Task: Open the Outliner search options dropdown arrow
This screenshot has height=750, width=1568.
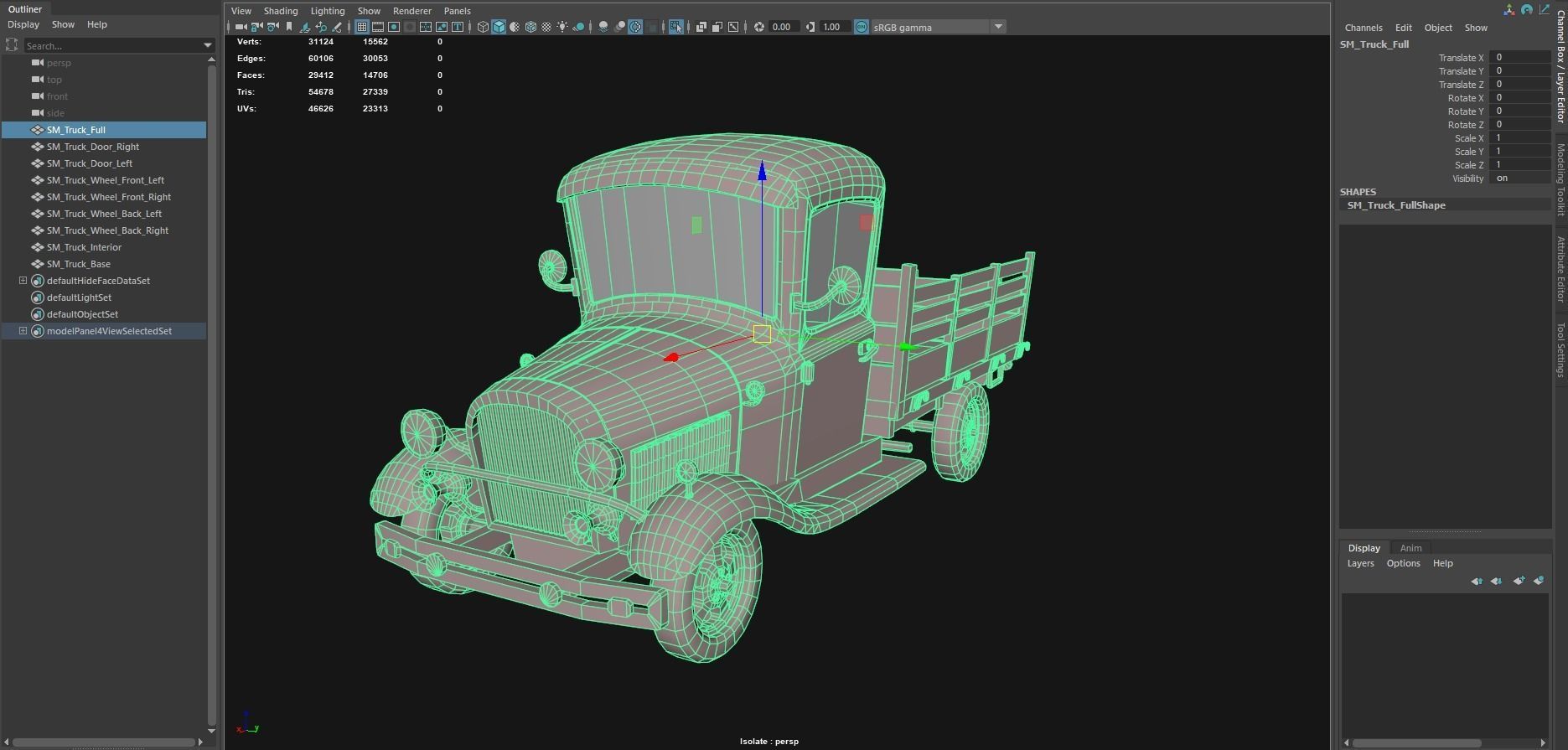Action: point(208,45)
